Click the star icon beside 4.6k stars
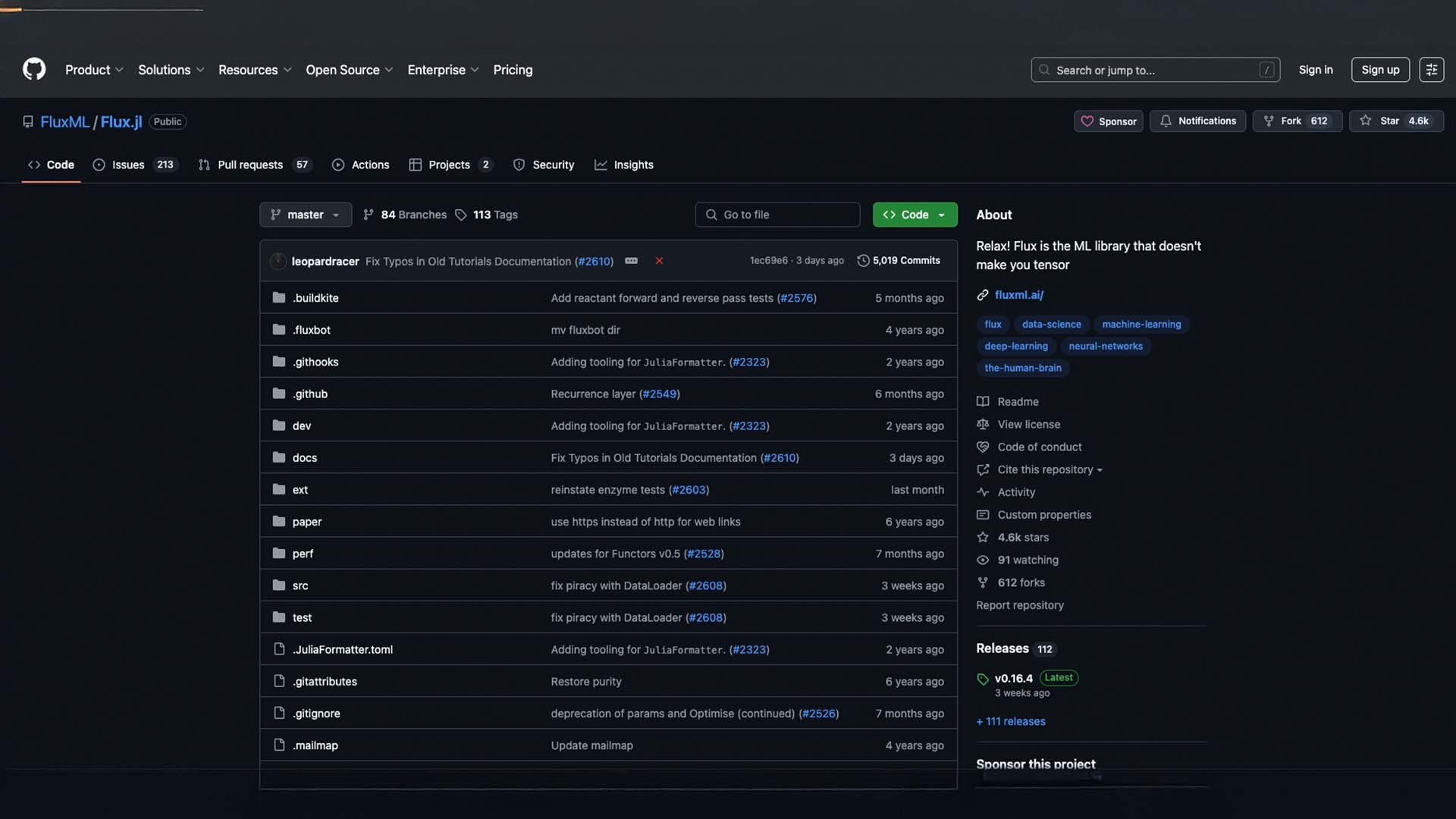 click(x=983, y=538)
